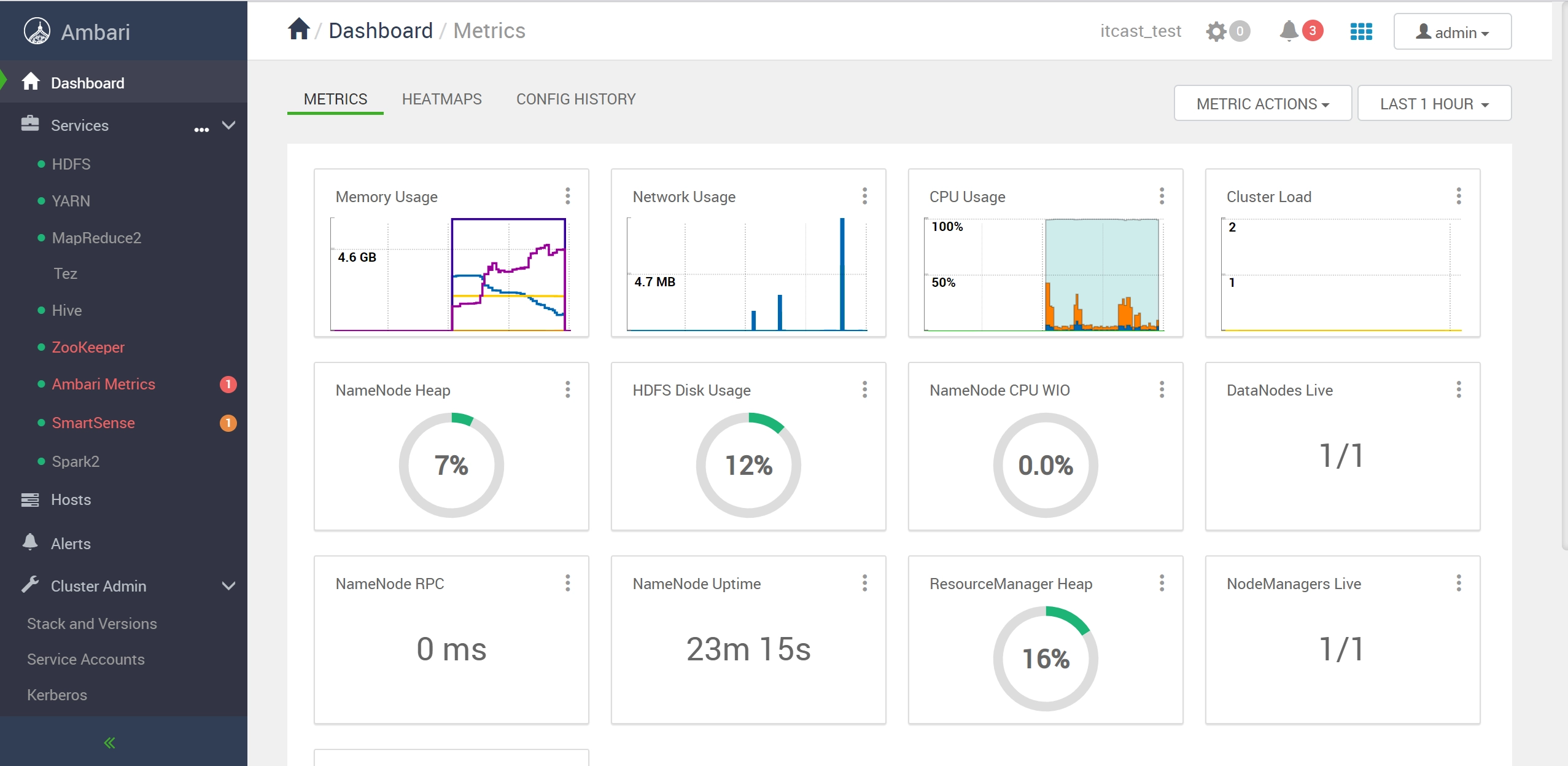Click the CPU Usage graph
Viewport: 1568px width, 766px height.
coord(1043,274)
